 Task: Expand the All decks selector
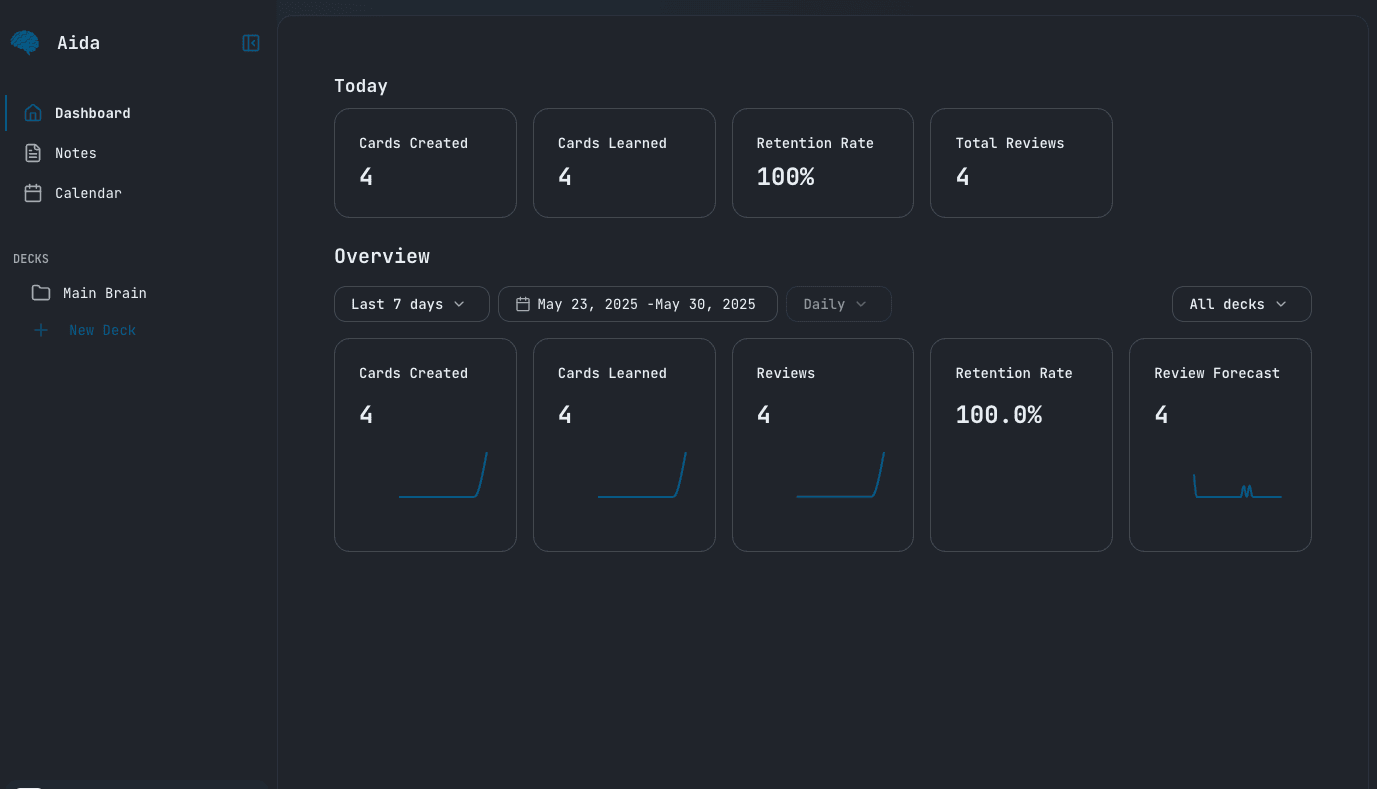tap(1241, 303)
